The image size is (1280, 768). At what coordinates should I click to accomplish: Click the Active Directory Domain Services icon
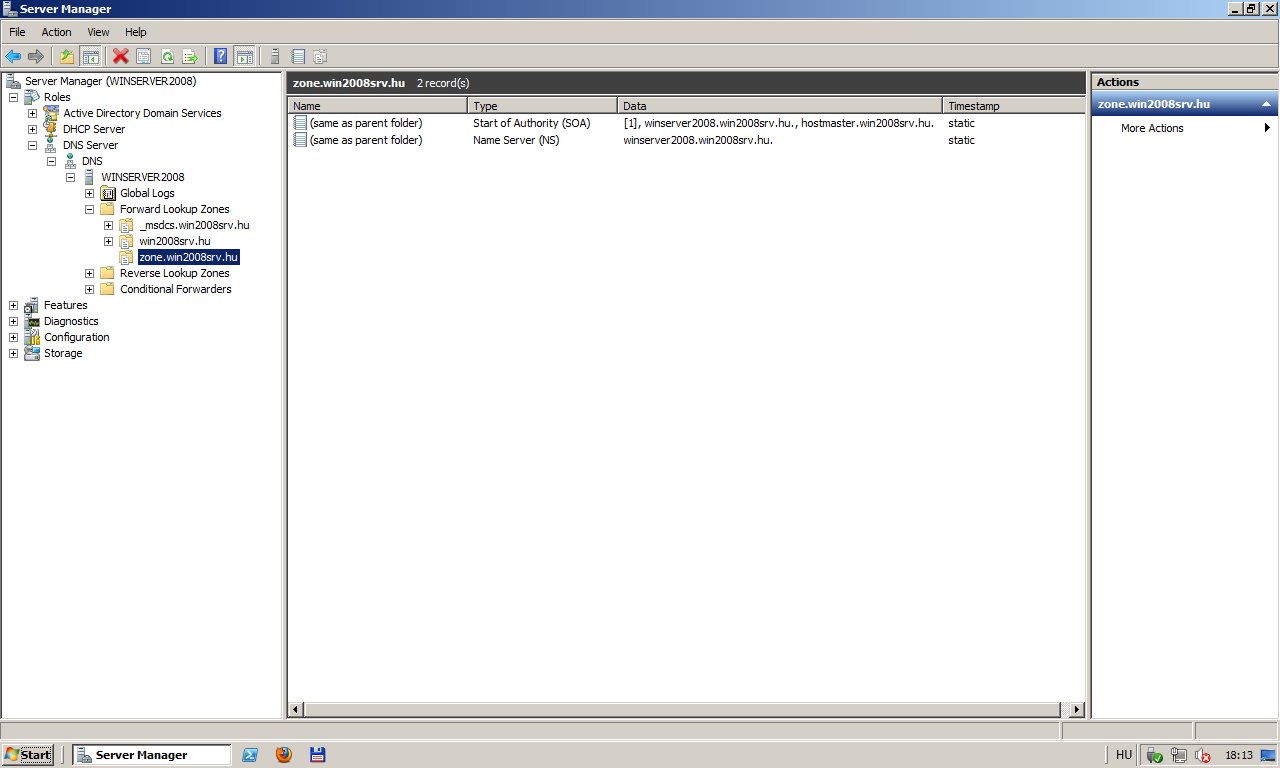click(x=51, y=113)
